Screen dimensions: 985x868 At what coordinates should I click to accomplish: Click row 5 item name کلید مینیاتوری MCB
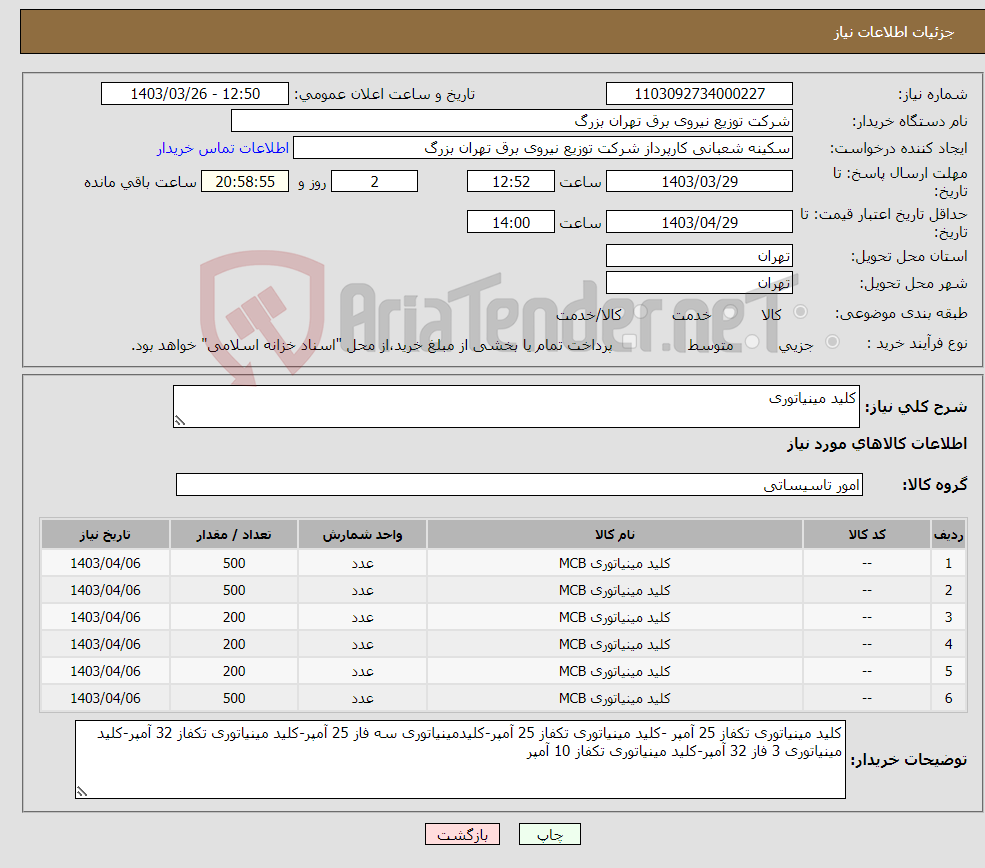[x=615, y=671]
